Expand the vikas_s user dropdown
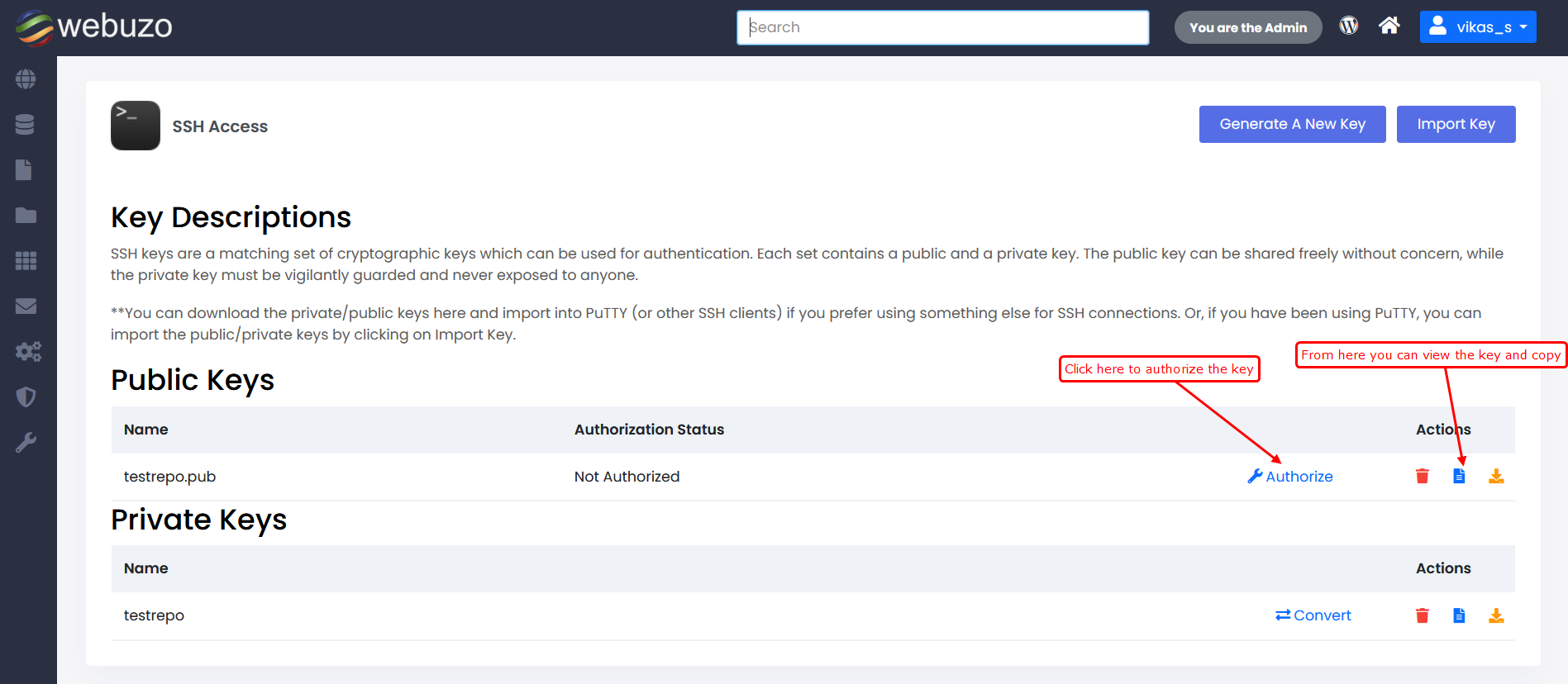This screenshot has height=684, width=1568. pos(1478,27)
